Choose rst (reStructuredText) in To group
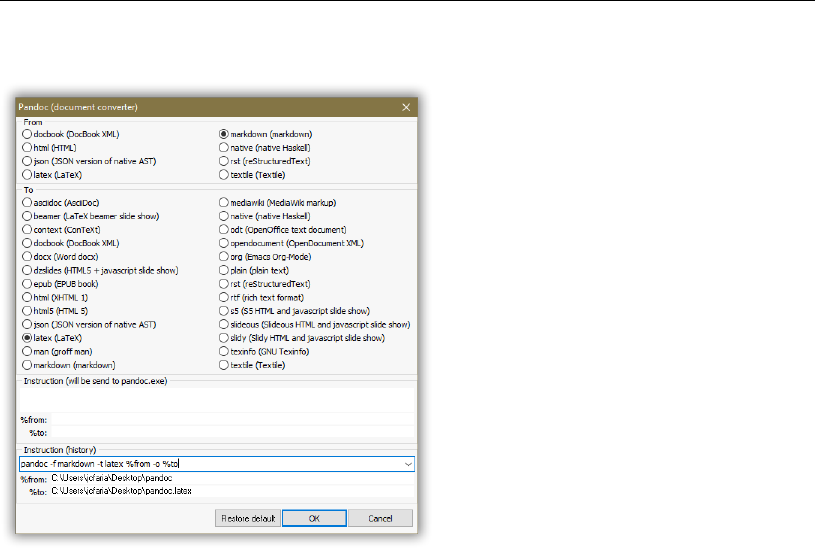The width and height of the screenshot is (815, 549). pyautogui.click(x=265, y=284)
